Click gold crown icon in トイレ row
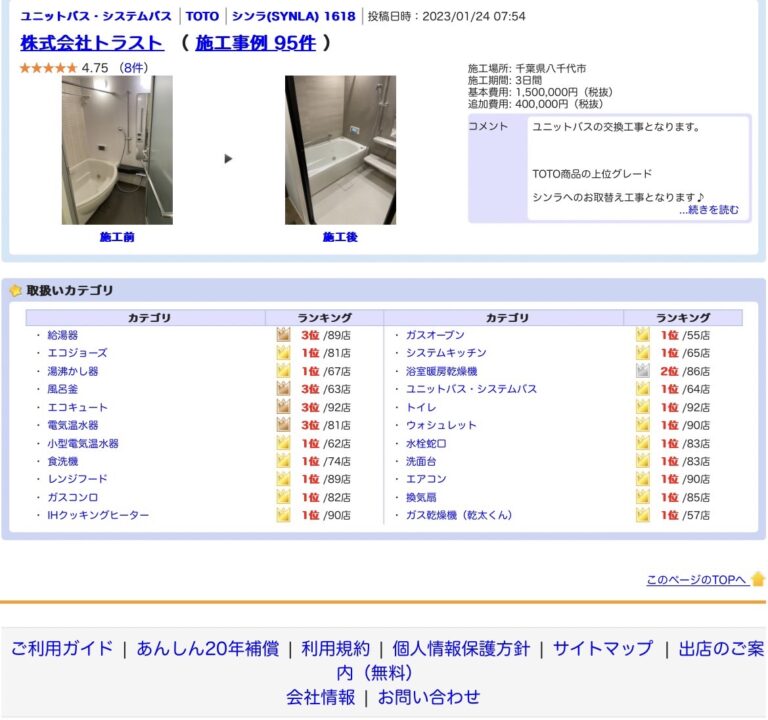 click(x=643, y=407)
